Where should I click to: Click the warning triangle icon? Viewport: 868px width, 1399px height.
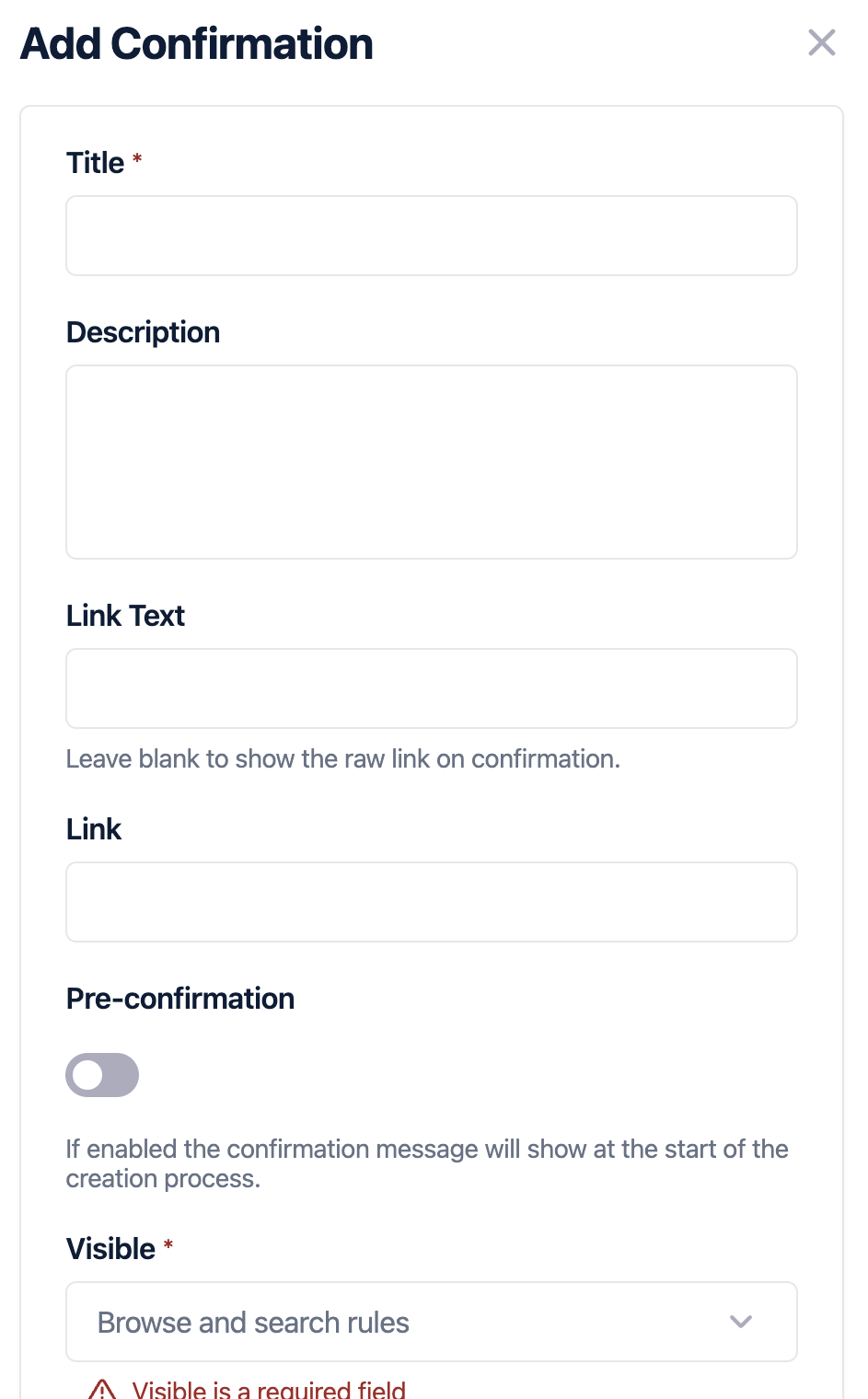[x=102, y=1389]
